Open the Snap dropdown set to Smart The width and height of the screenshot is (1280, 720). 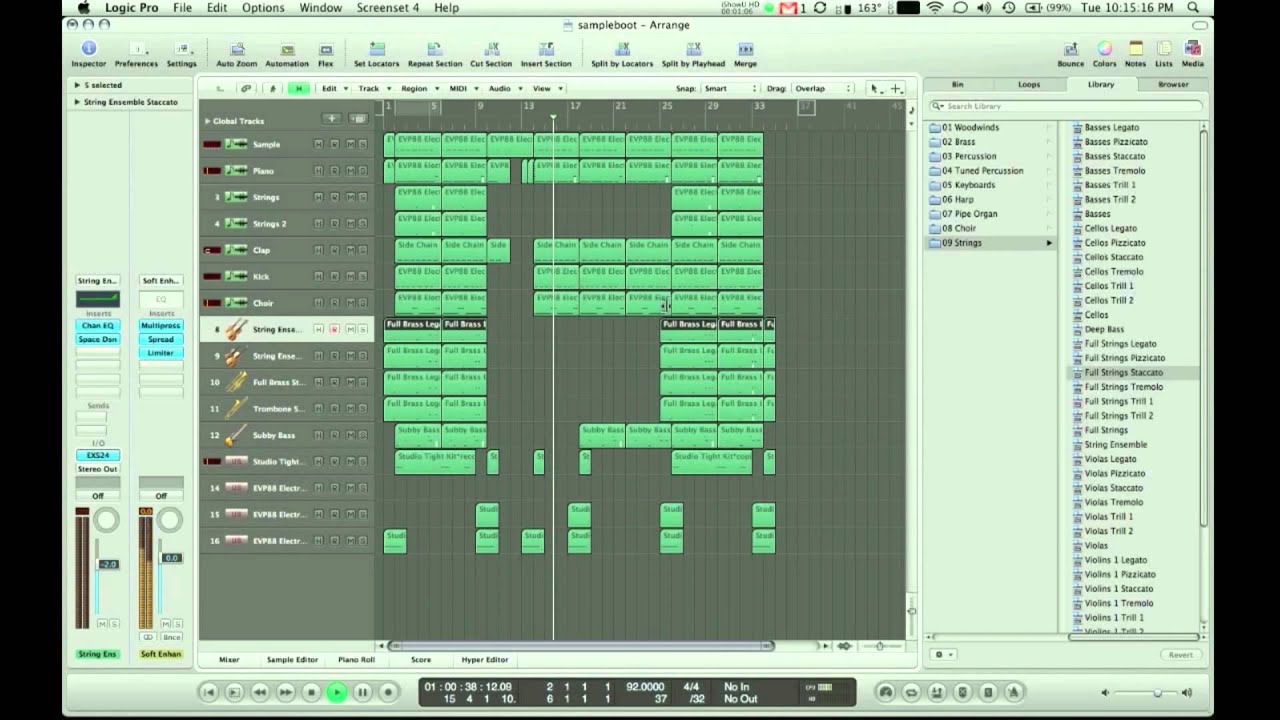pos(732,88)
